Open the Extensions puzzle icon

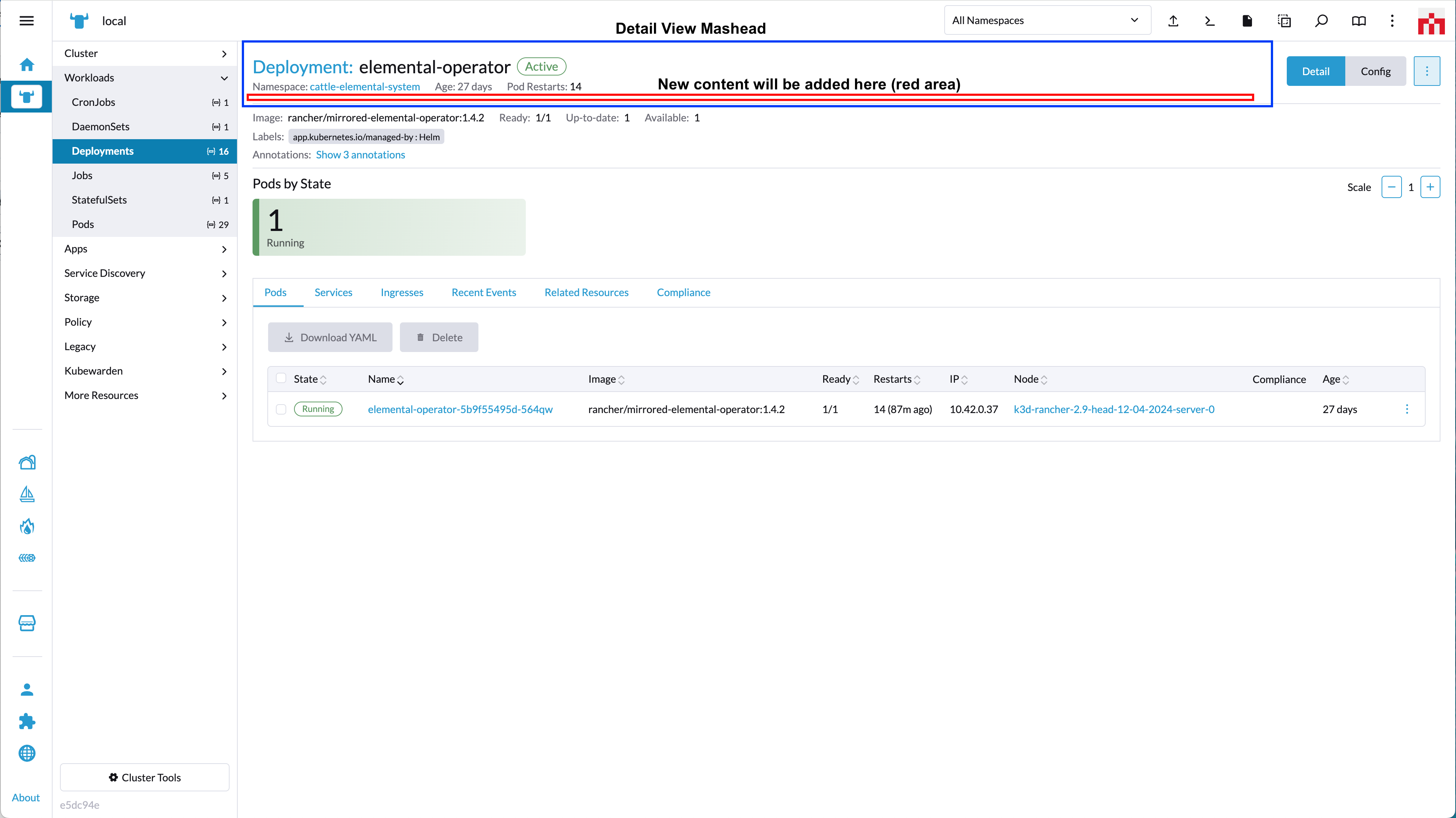[x=27, y=721]
